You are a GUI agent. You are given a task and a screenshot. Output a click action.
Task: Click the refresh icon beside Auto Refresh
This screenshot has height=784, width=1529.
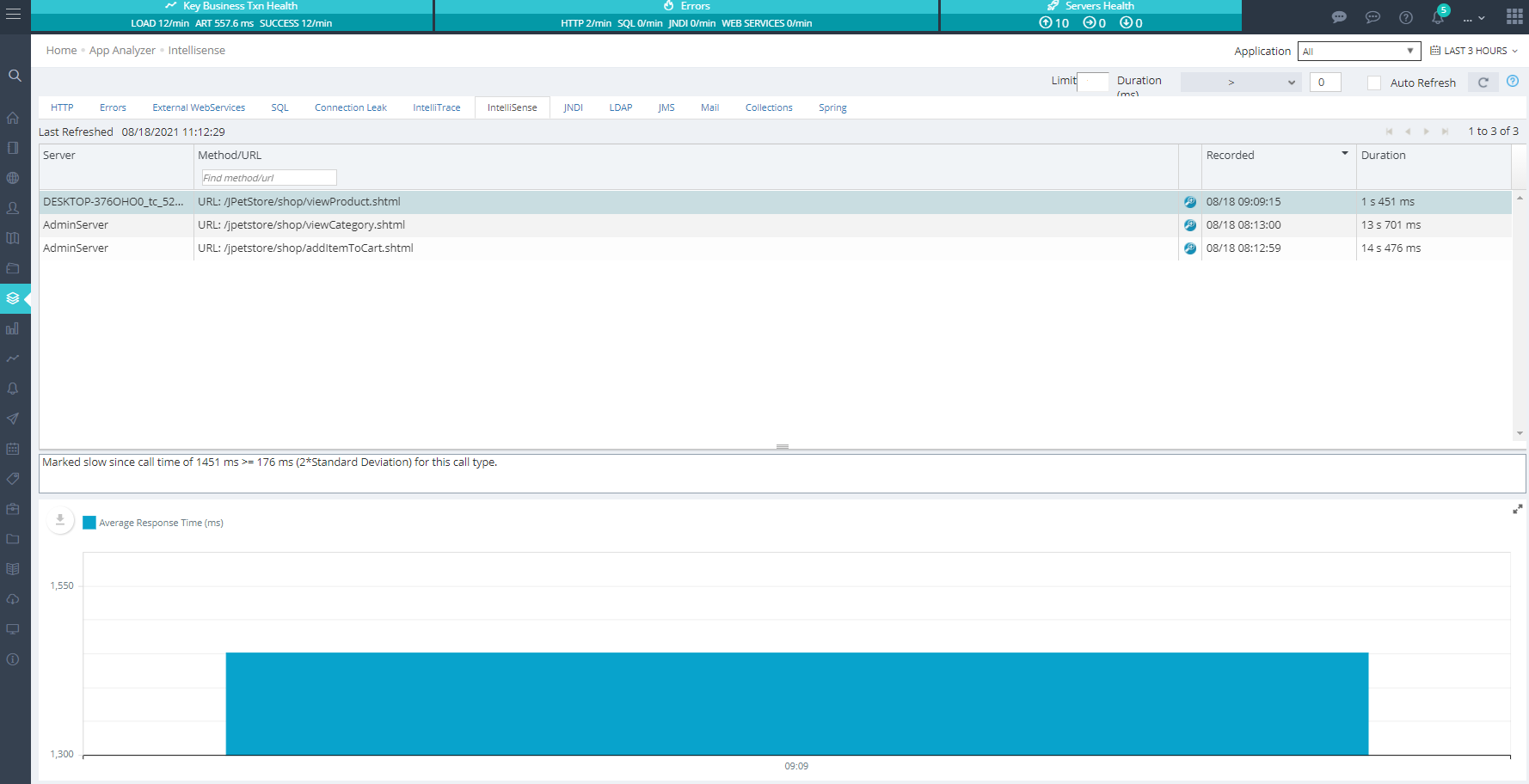click(x=1483, y=83)
